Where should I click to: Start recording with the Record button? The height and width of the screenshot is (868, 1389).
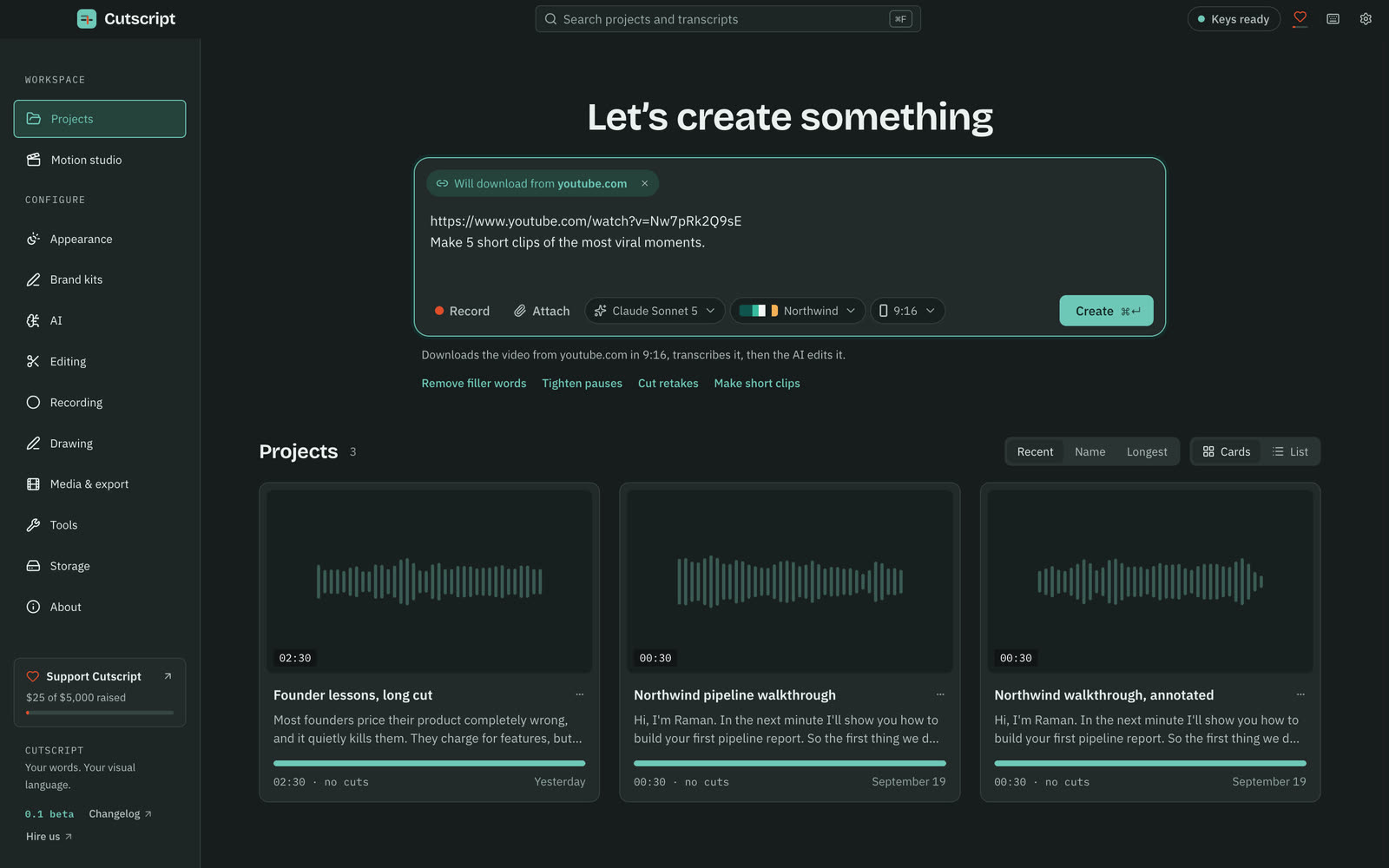click(462, 311)
